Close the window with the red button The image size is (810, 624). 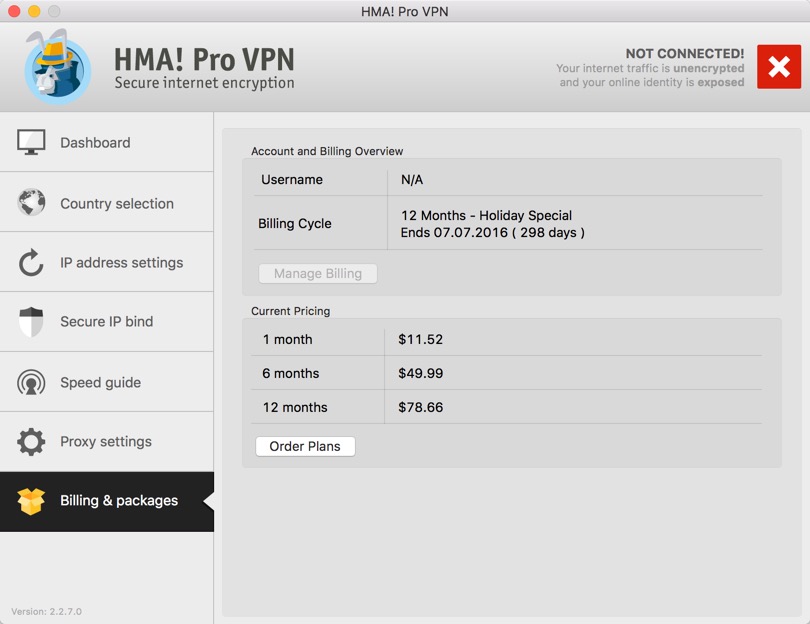pos(14,11)
